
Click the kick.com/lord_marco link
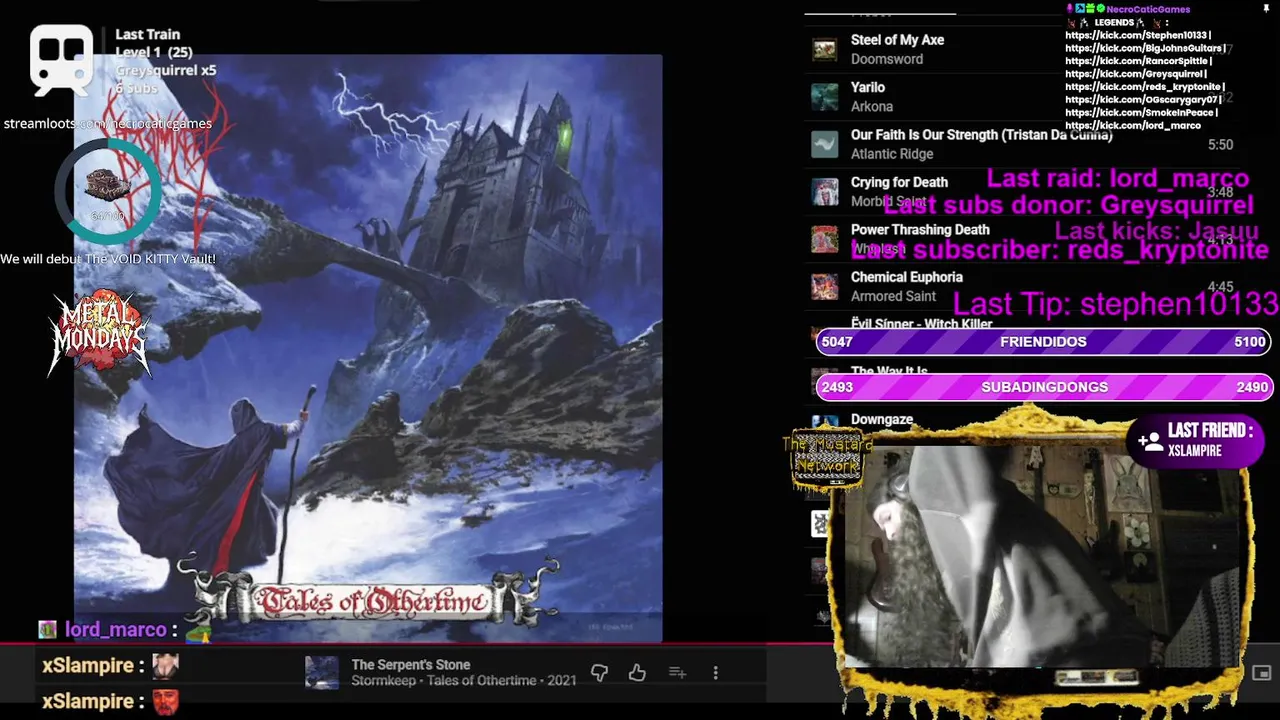click(x=1132, y=125)
